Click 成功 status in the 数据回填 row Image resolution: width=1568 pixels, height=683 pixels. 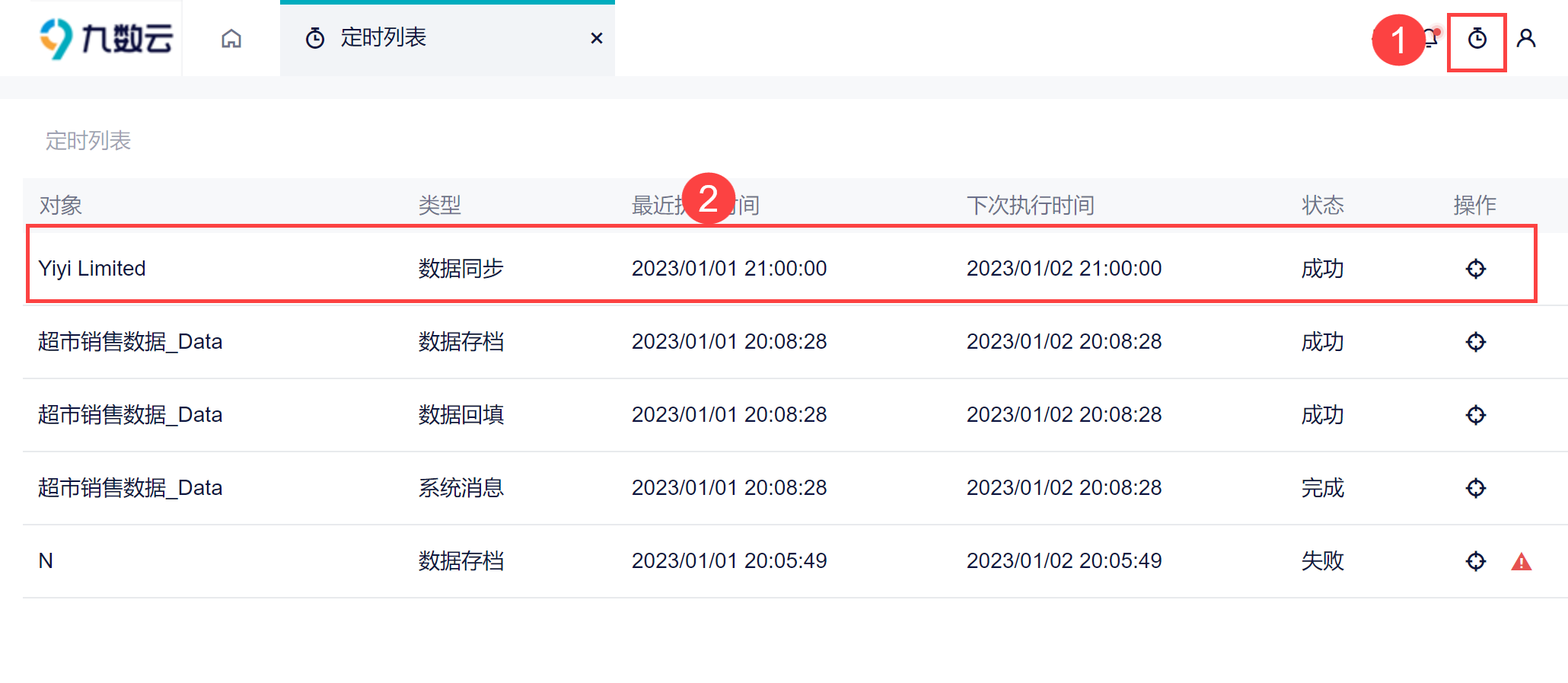click(x=1323, y=415)
